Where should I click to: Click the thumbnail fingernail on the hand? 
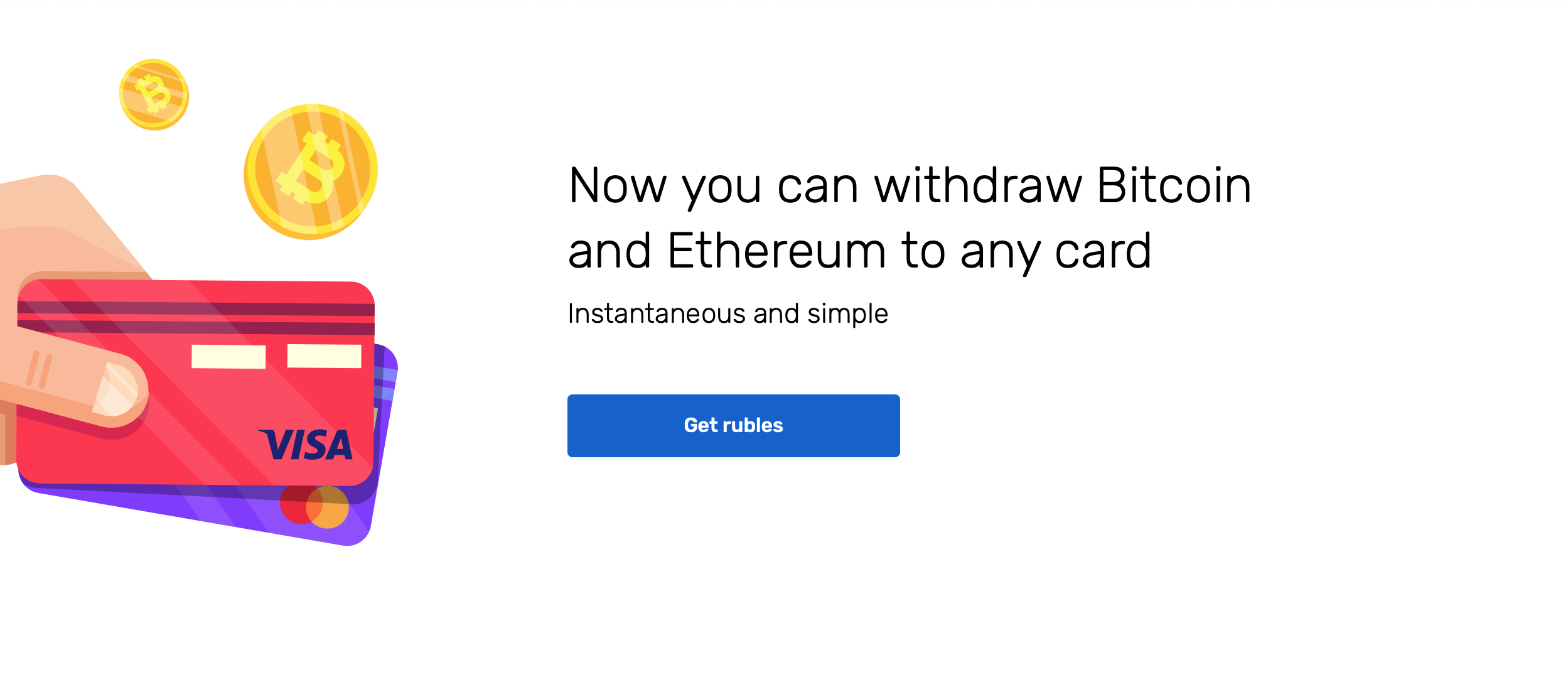[117, 389]
